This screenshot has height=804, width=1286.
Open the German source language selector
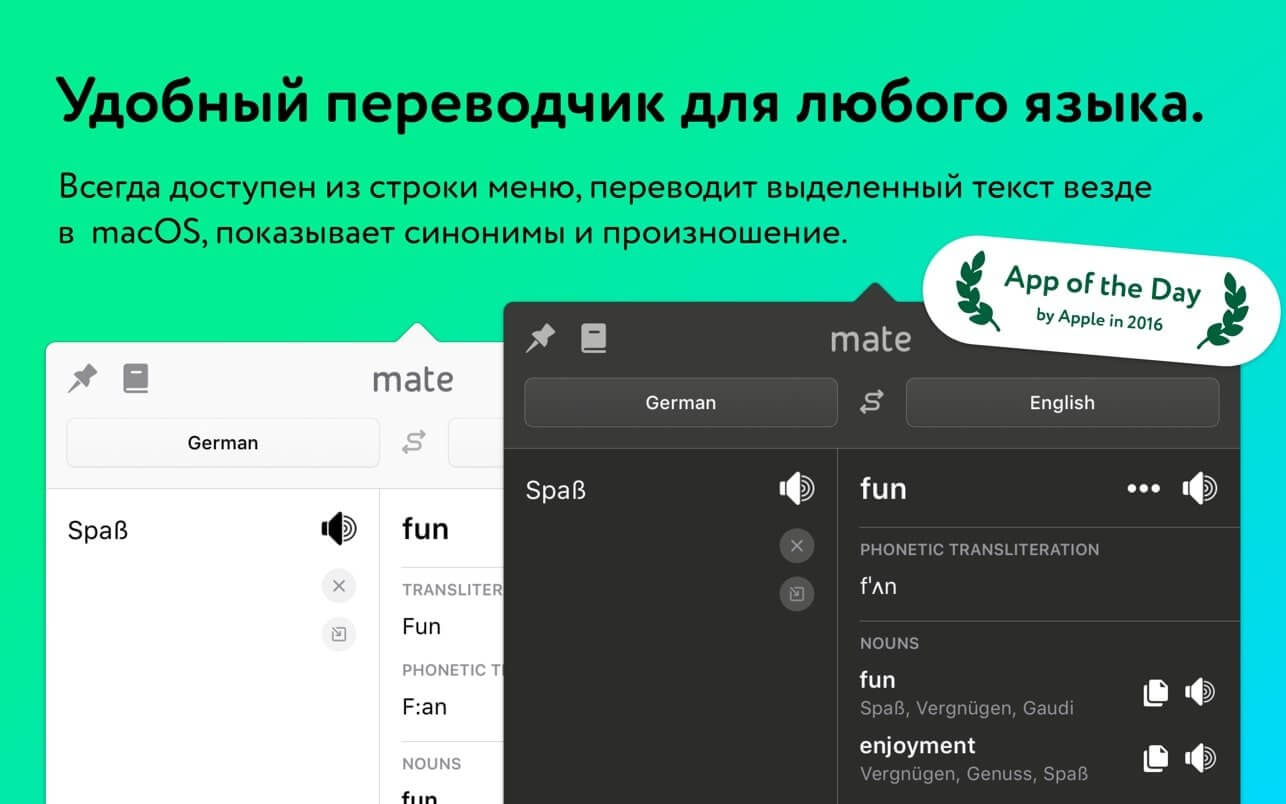[x=680, y=403]
